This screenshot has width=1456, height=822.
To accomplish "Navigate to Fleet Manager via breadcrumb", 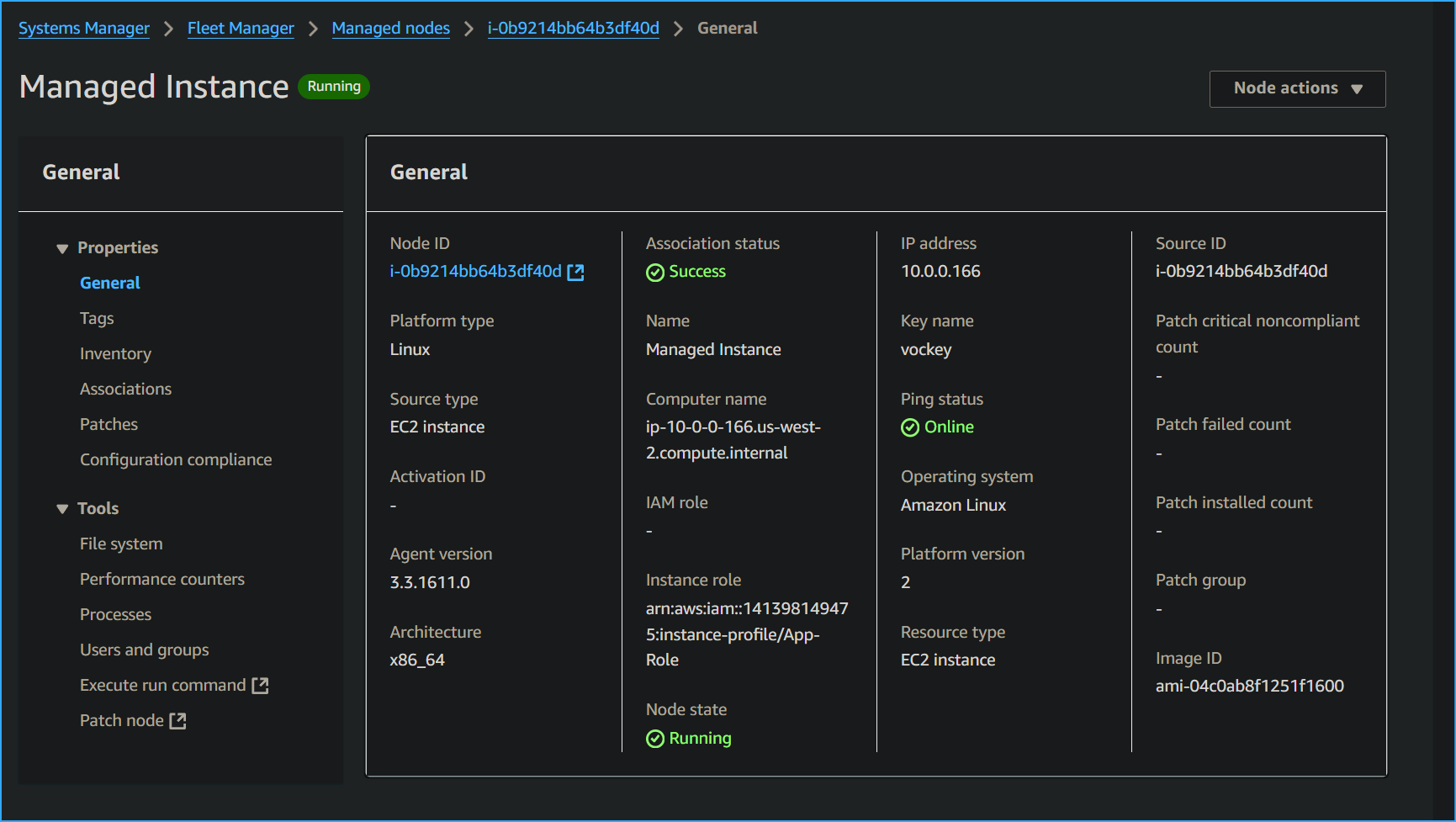I will point(241,28).
